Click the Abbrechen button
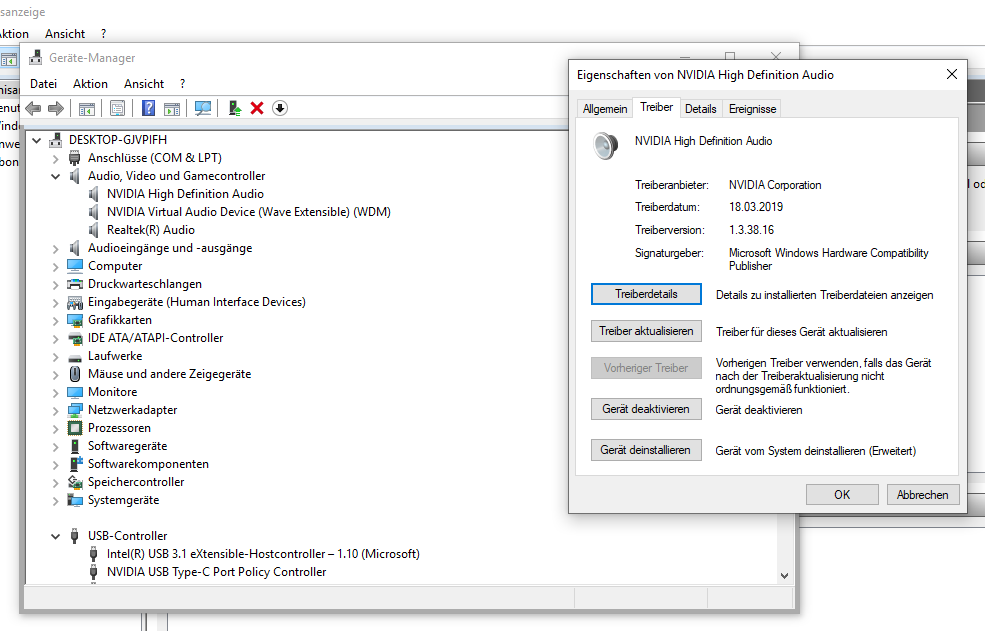The height and width of the screenshot is (631, 985). pos(922,495)
